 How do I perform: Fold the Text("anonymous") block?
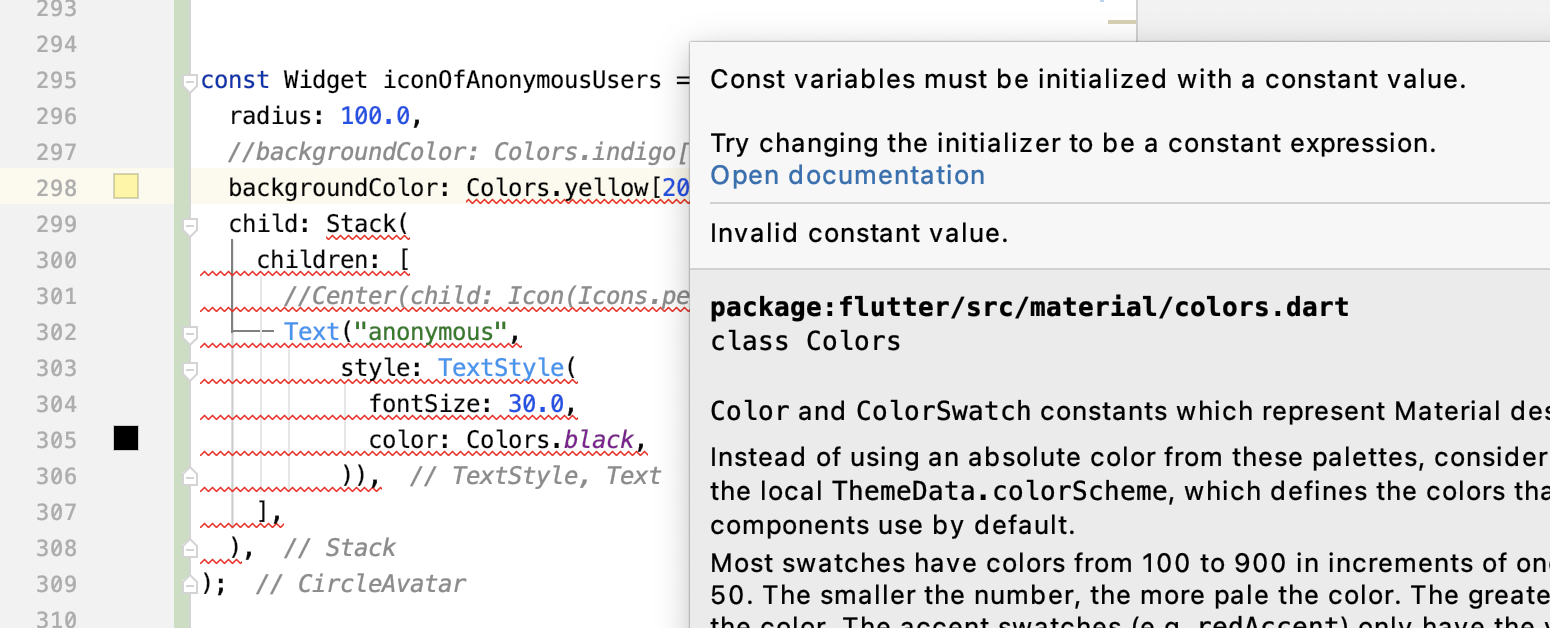point(190,333)
